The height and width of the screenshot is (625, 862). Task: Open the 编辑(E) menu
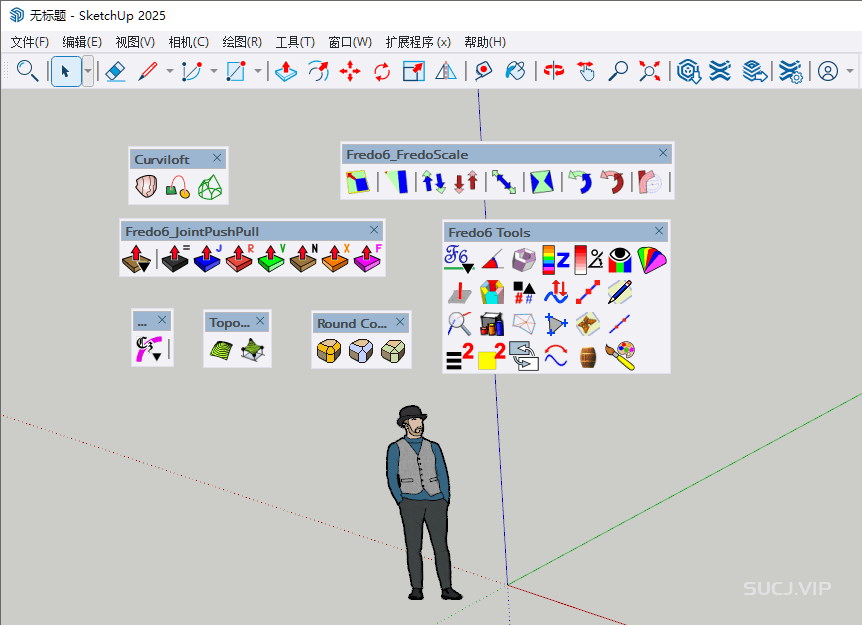pos(82,42)
